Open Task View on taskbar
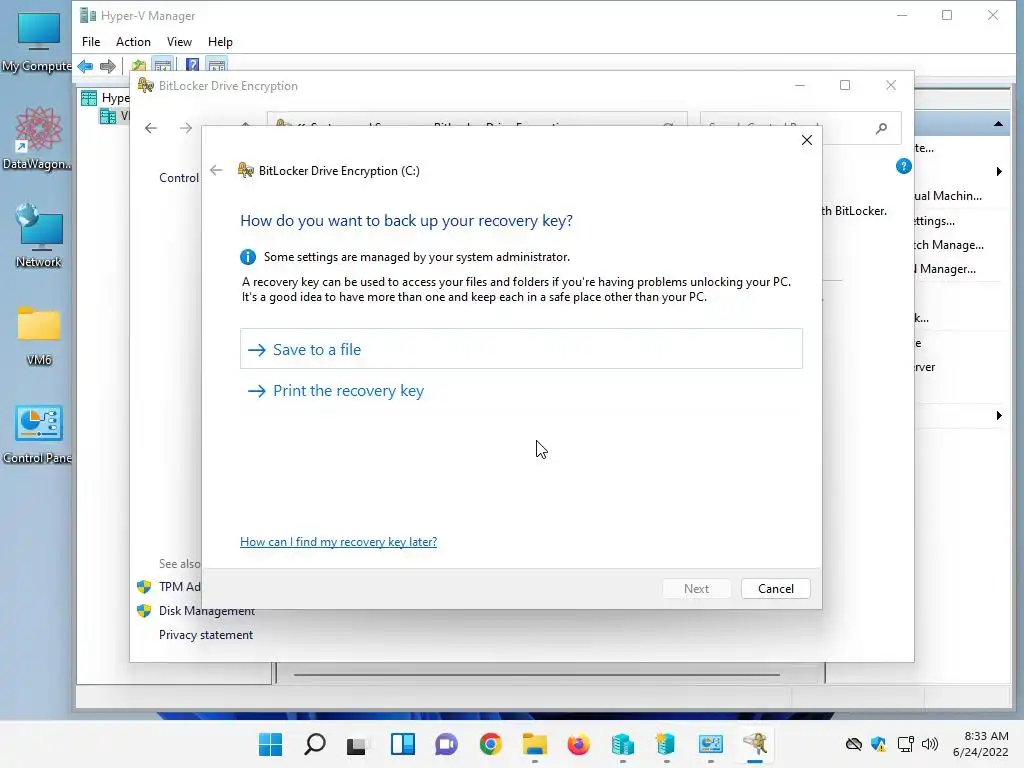 [x=358, y=744]
